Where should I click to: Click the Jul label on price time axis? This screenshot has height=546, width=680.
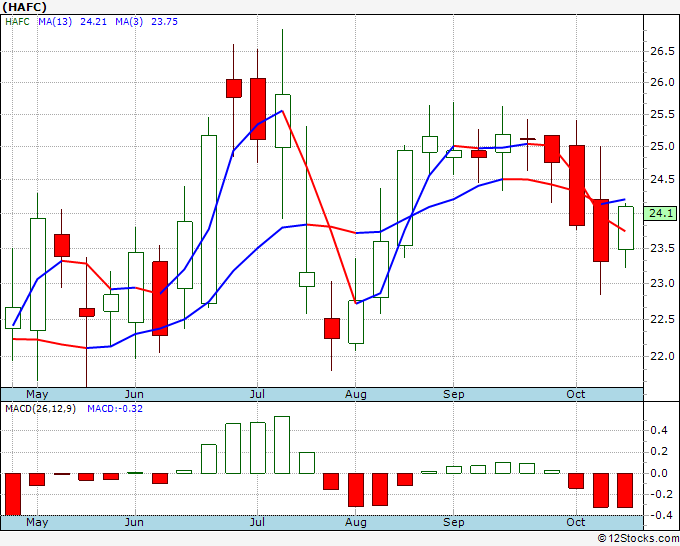point(257,394)
